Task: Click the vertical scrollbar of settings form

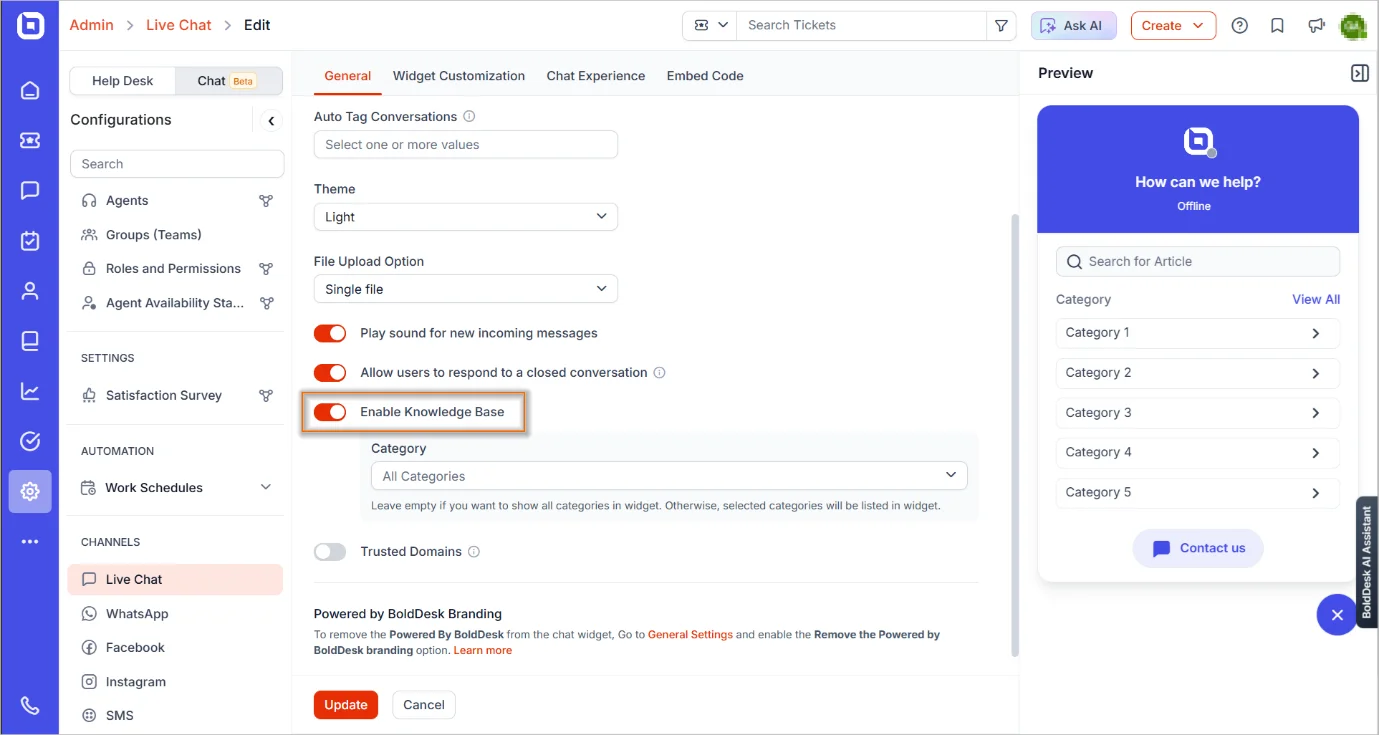Action: [1015, 435]
